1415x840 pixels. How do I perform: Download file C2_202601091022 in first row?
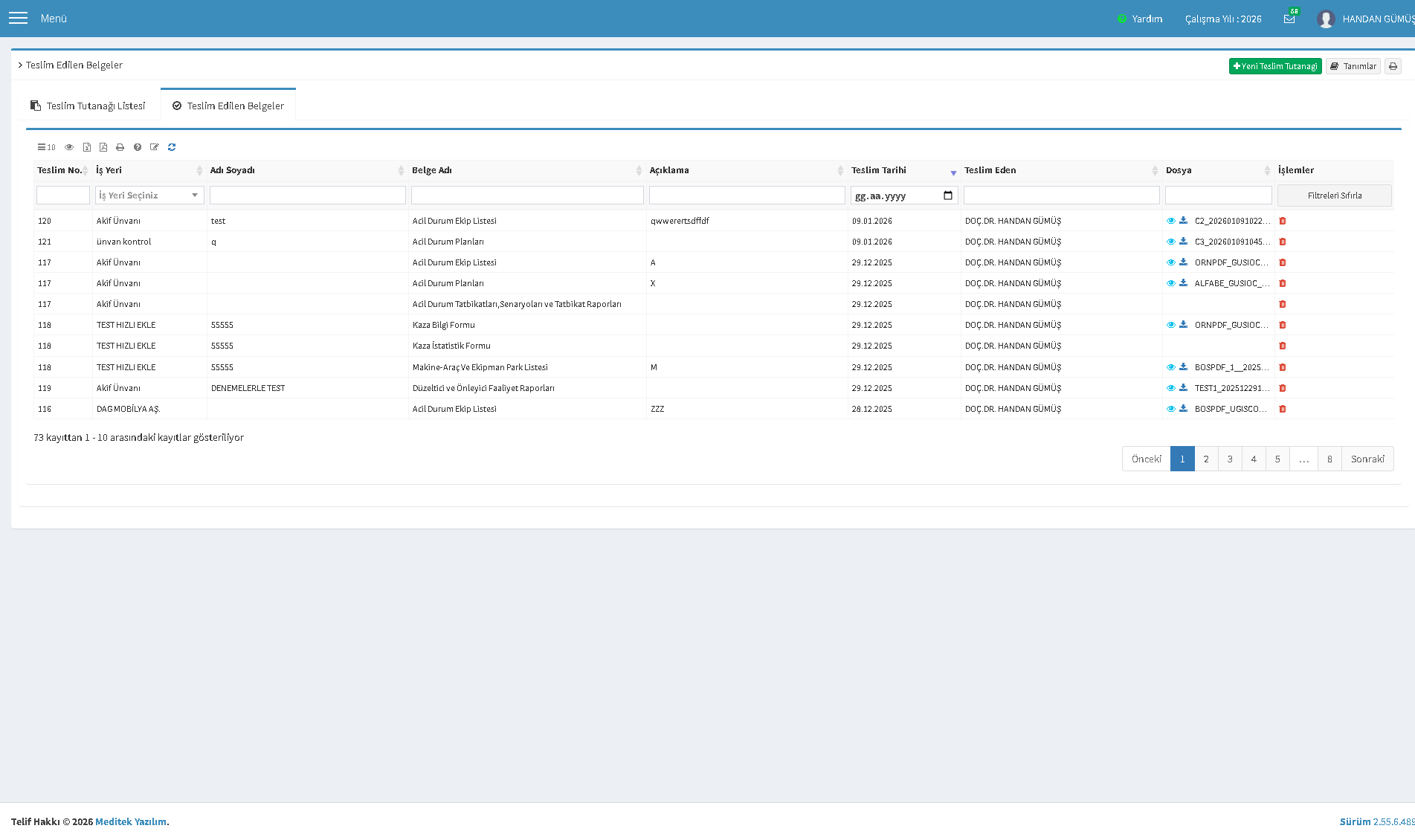(1183, 221)
